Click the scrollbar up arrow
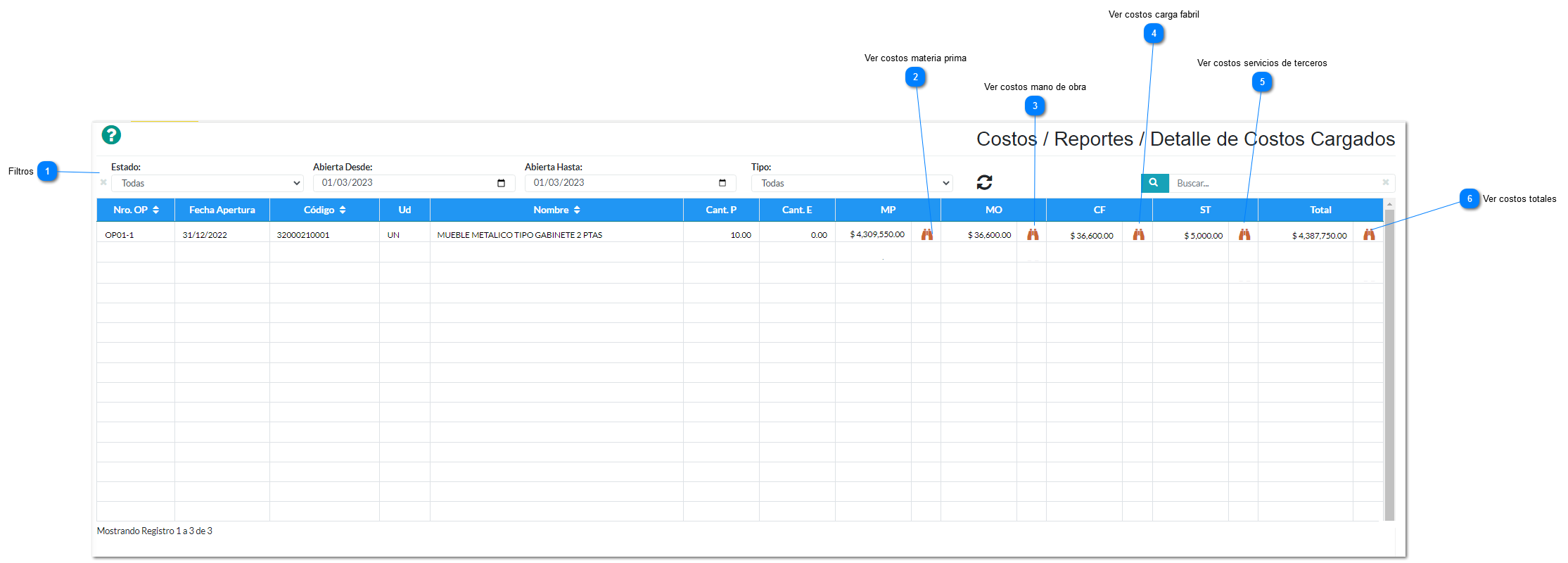This screenshot has height=563, width=1568. (x=1389, y=204)
